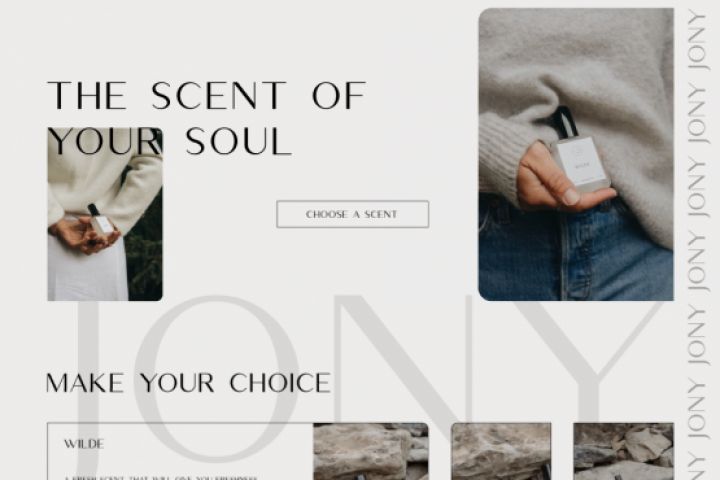
Task: Click the large background letter O of JONY
Action: tap(216, 379)
